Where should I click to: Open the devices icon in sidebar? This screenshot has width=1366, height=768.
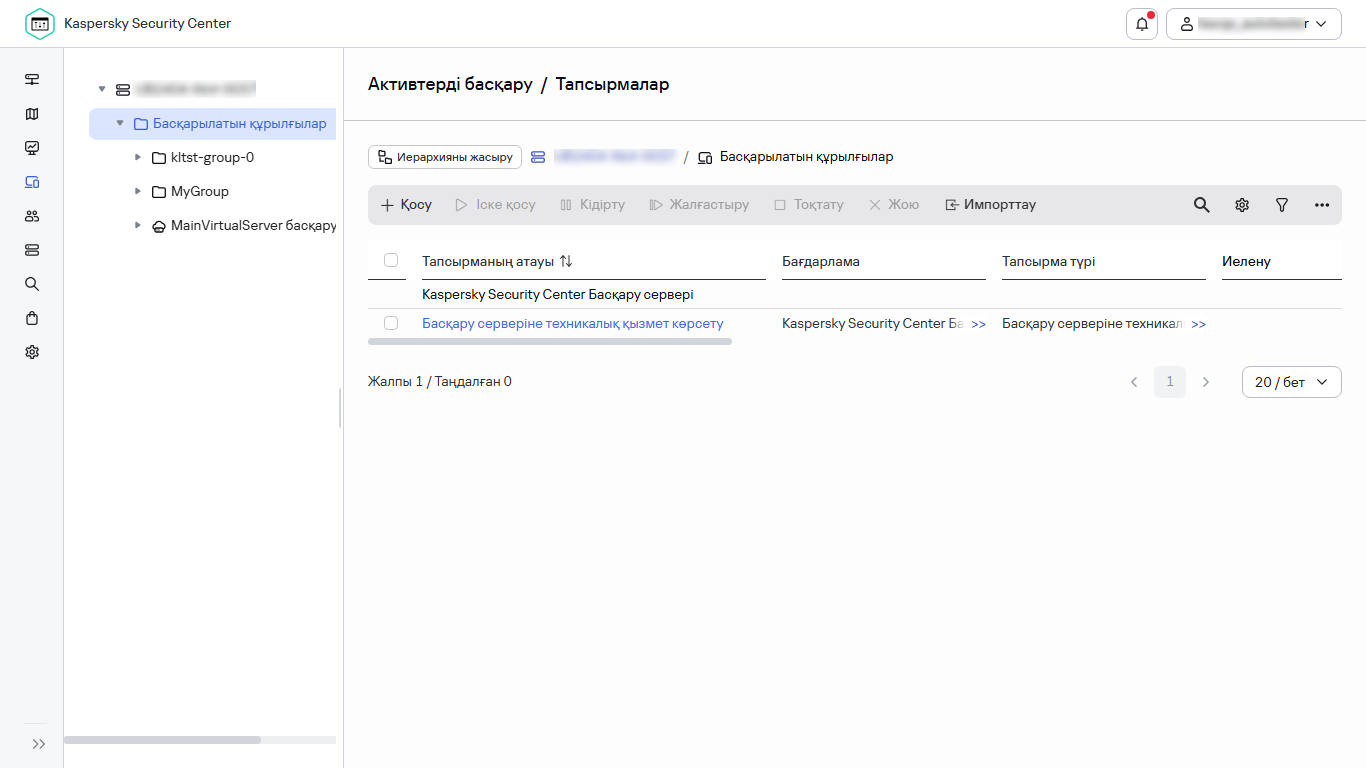tap(32, 182)
